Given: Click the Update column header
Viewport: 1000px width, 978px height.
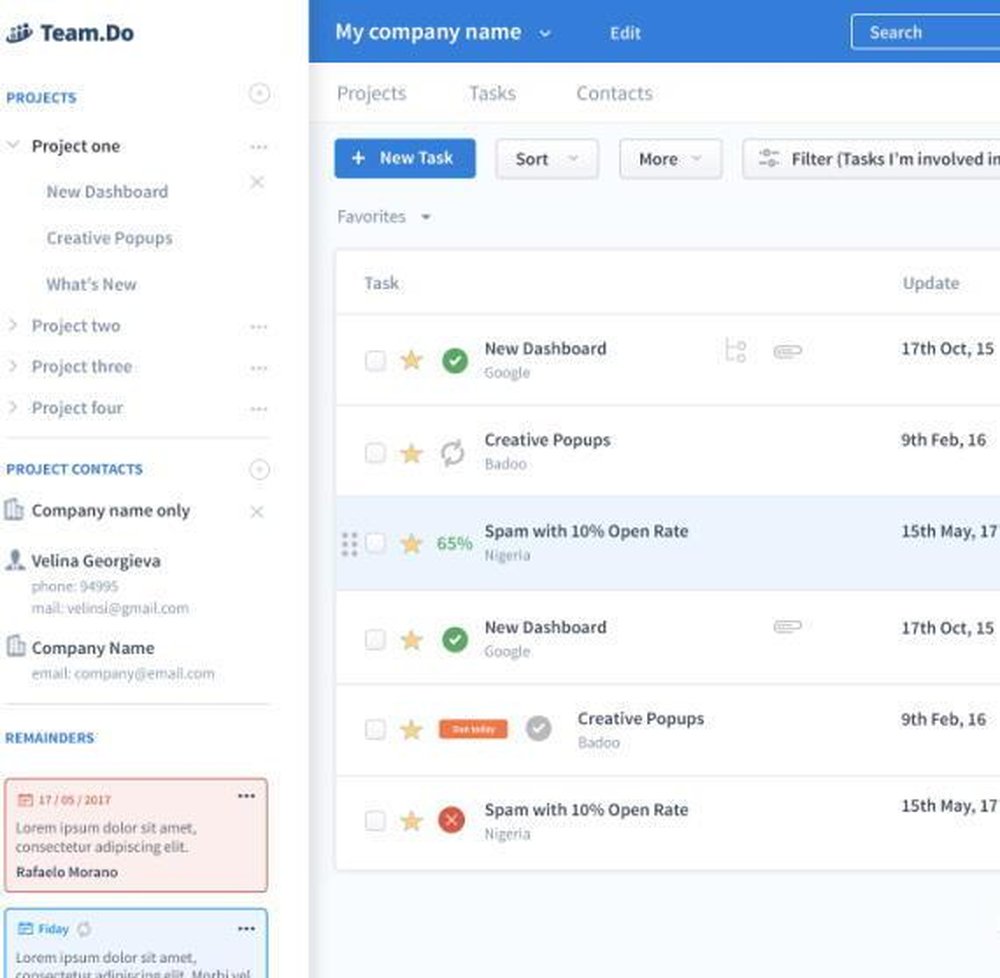Looking at the screenshot, I should point(930,283).
